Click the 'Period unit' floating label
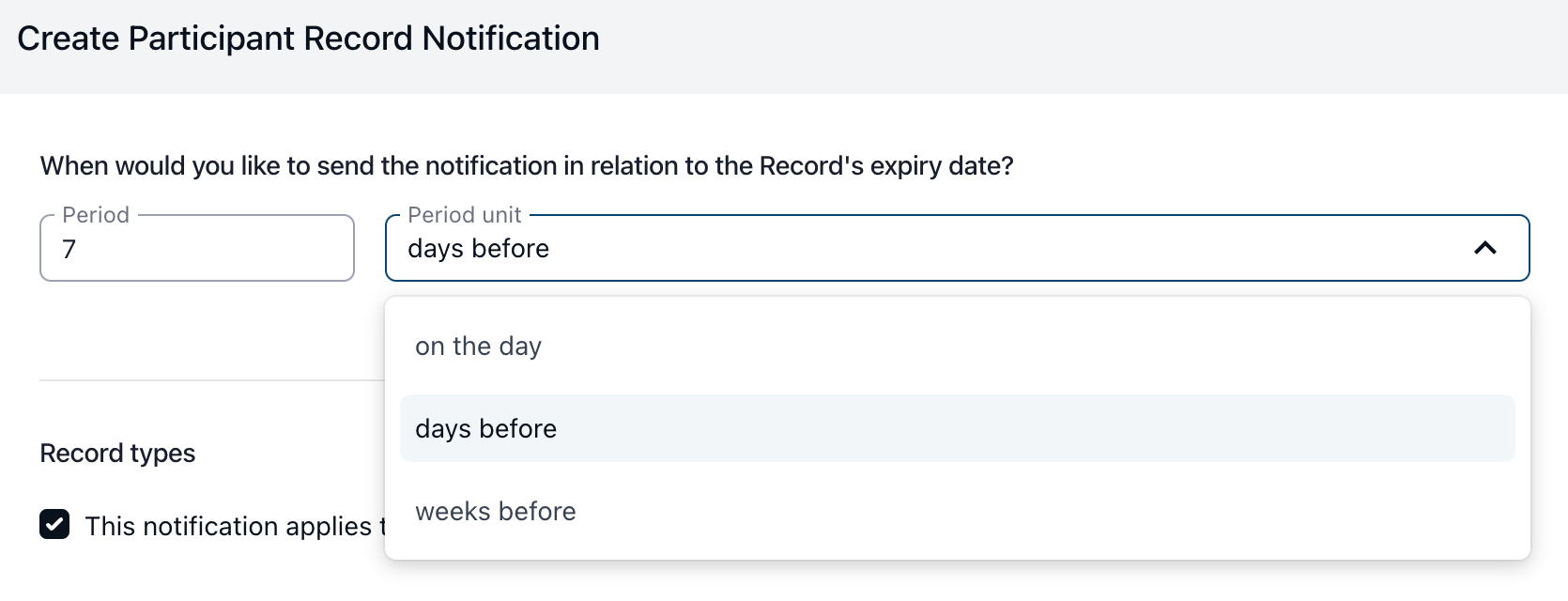The width and height of the screenshot is (1568, 601). pyautogui.click(x=464, y=215)
